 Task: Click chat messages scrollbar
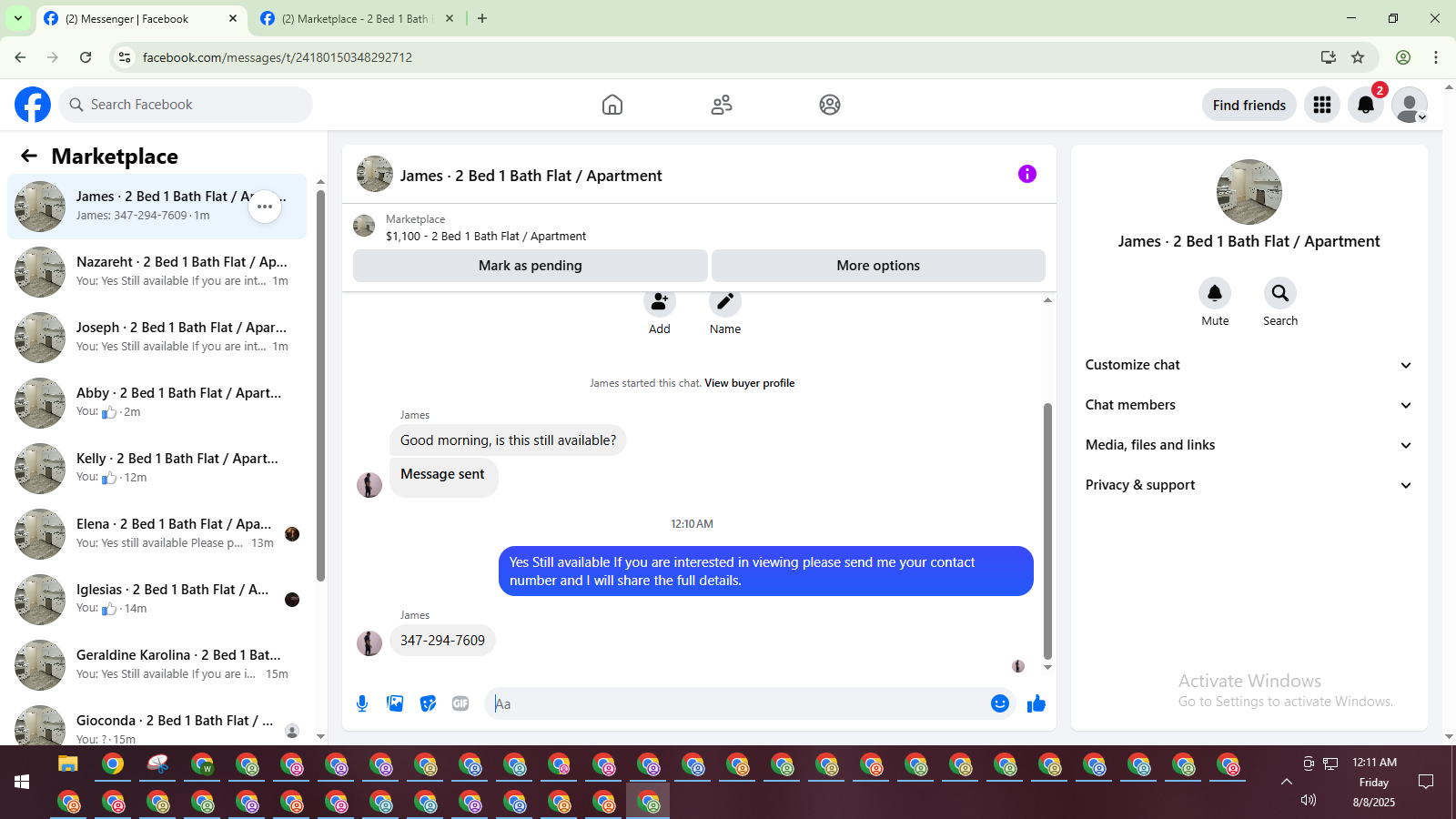1047,531
